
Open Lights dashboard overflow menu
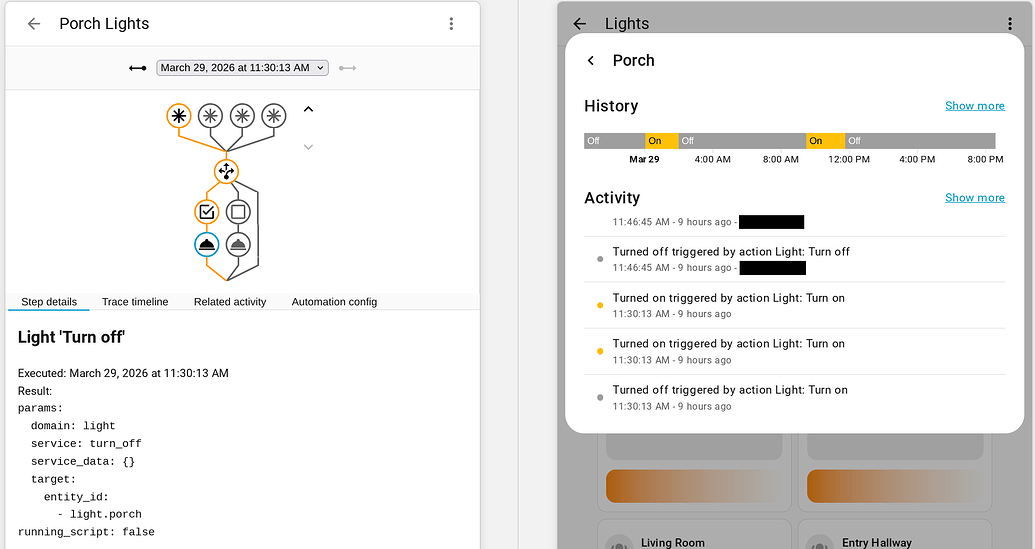pos(1010,24)
